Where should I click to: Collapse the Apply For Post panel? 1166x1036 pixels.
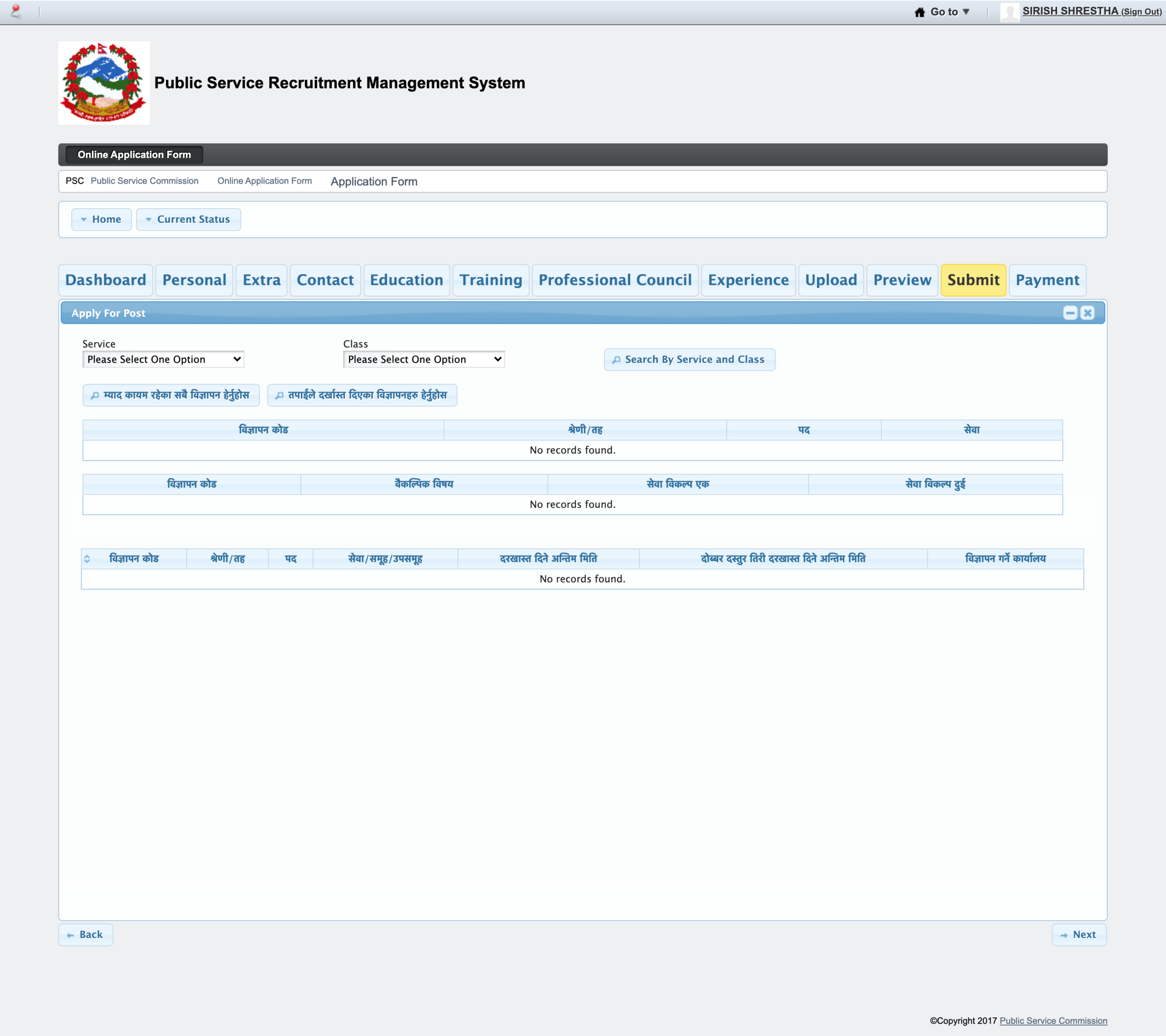[1069, 313]
